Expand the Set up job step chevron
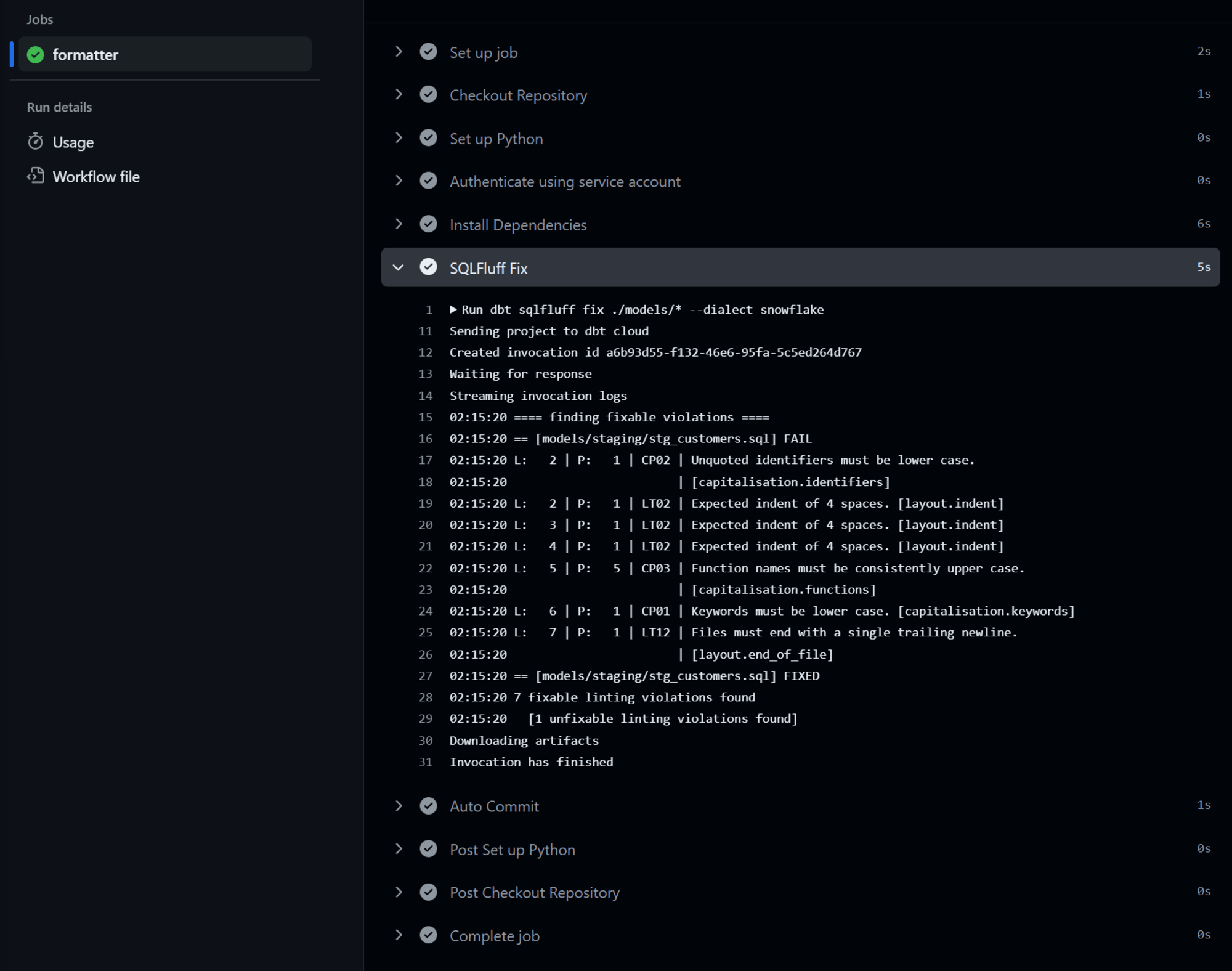The image size is (1232, 971). [399, 52]
